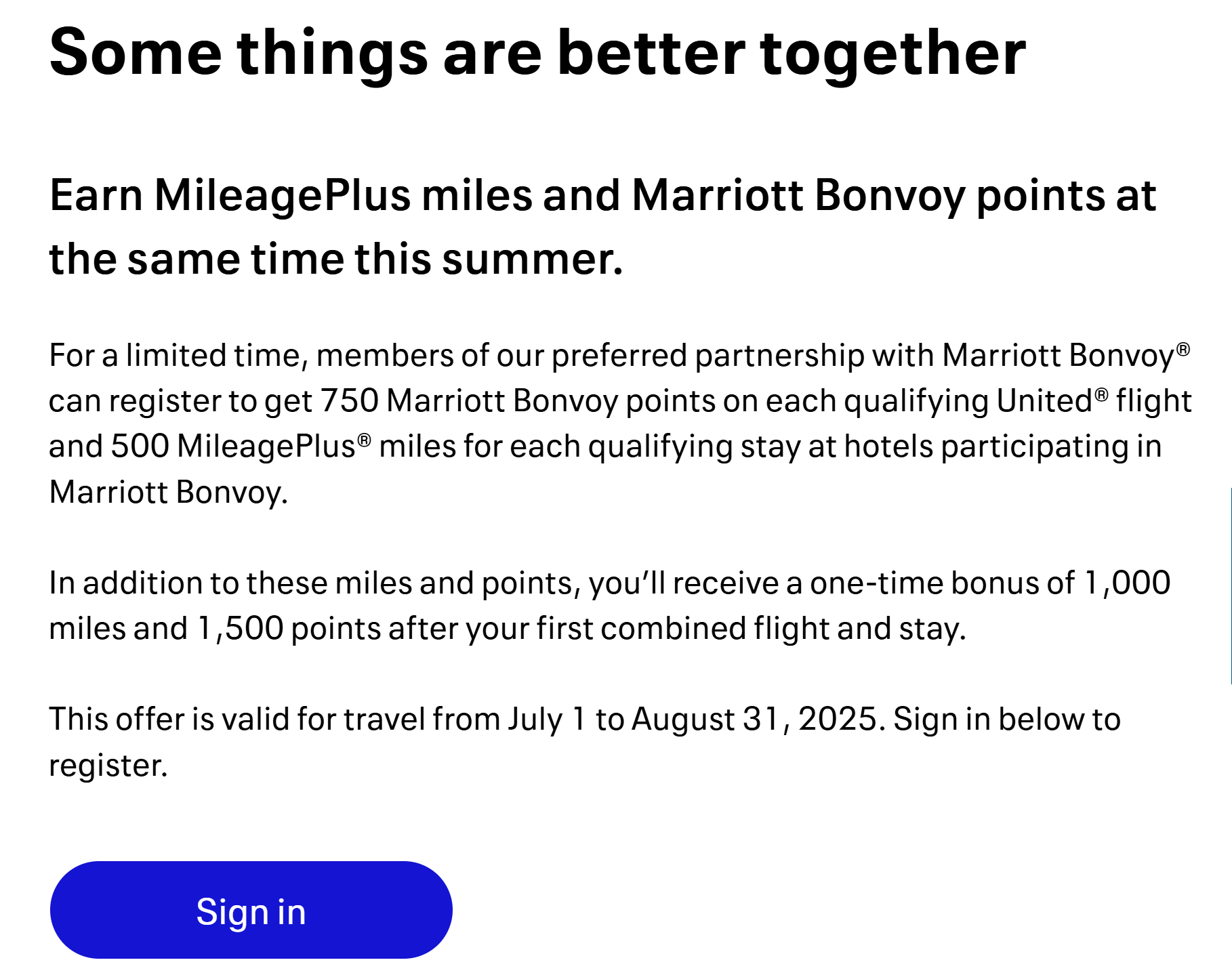1232x977 pixels.
Task: Click the "1,500" bonus points figure
Action: [x=240, y=629]
